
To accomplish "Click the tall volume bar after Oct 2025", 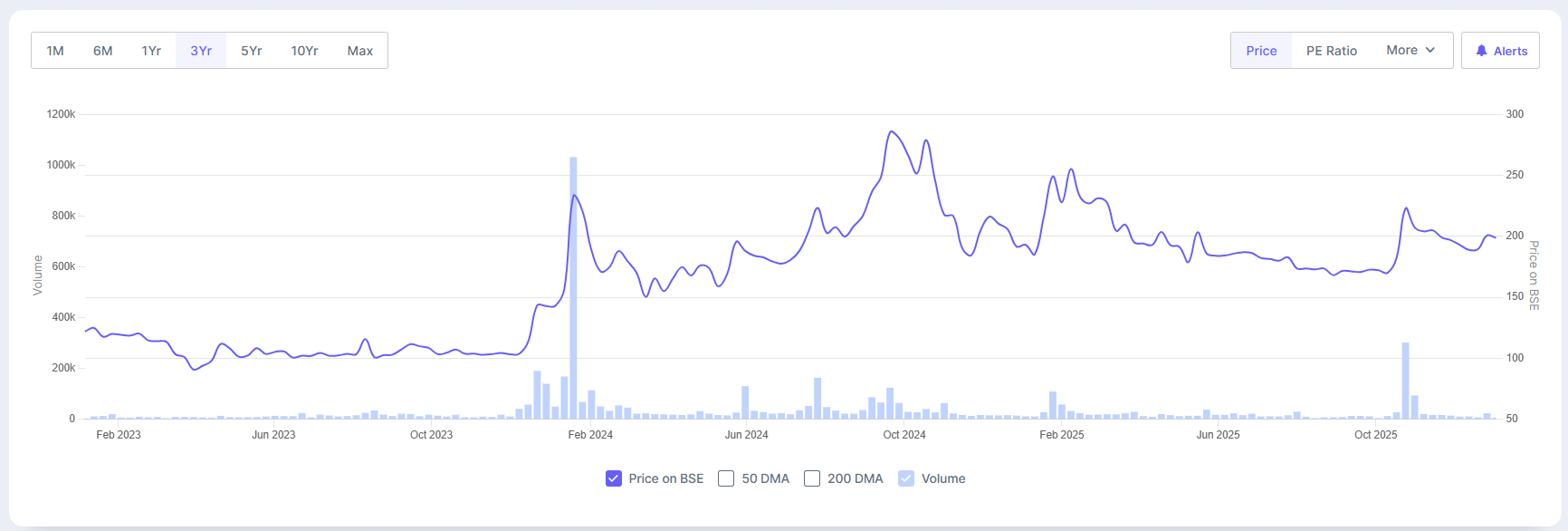I will (x=1405, y=381).
